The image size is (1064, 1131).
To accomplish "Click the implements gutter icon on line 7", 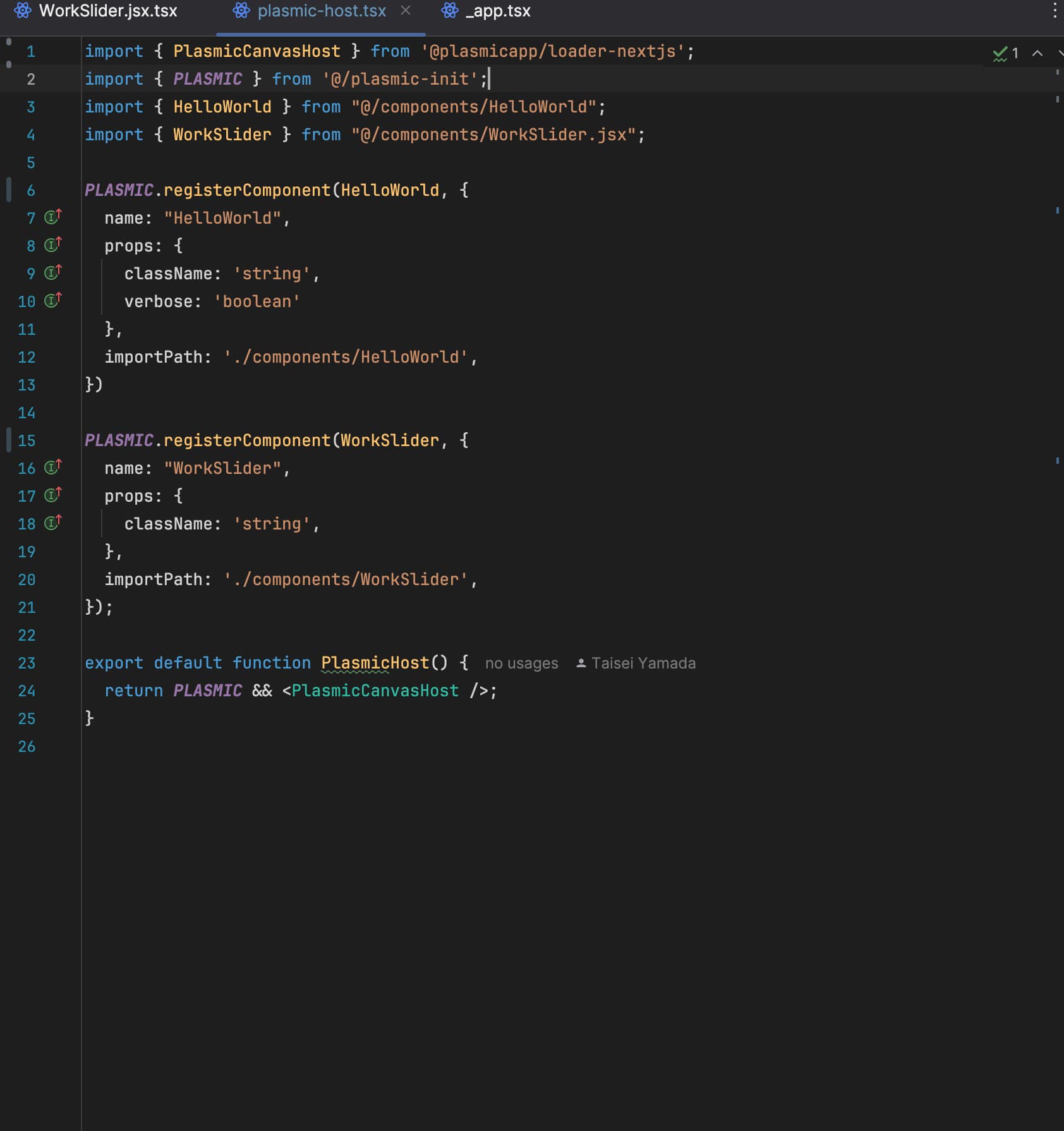I will [52, 217].
